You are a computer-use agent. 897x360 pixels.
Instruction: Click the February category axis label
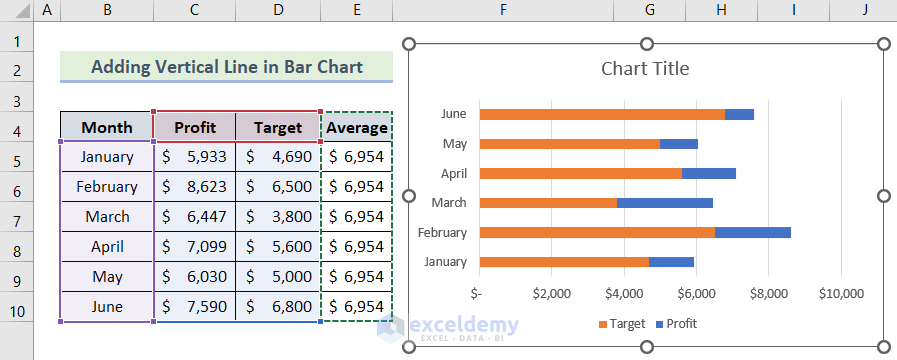[x=442, y=232]
